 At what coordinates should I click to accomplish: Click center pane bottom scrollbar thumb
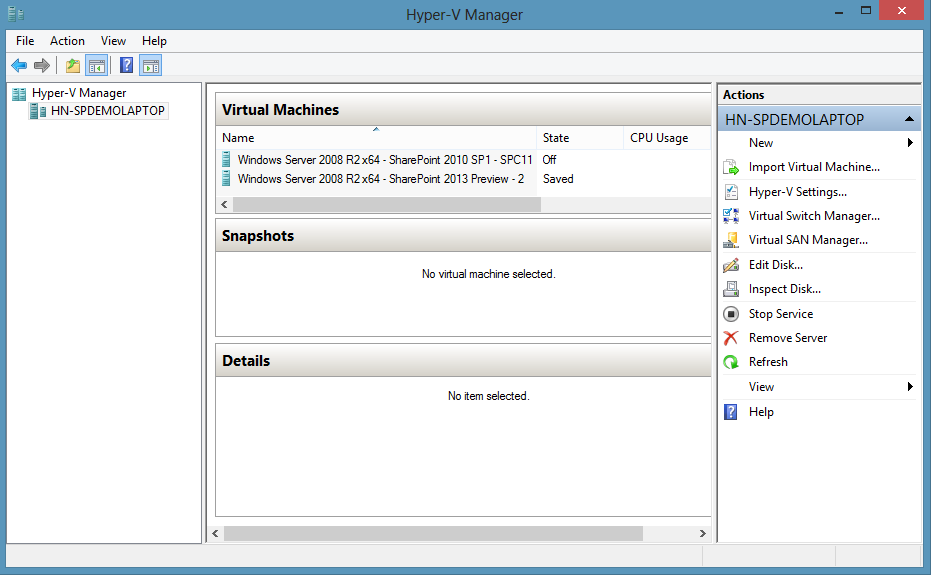pos(433,533)
